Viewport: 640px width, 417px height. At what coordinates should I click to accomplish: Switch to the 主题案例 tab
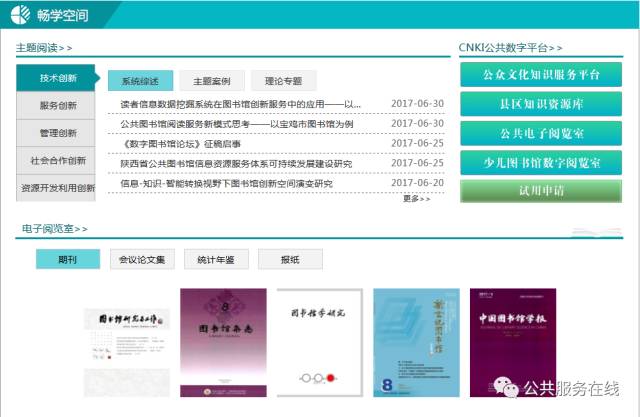212,81
